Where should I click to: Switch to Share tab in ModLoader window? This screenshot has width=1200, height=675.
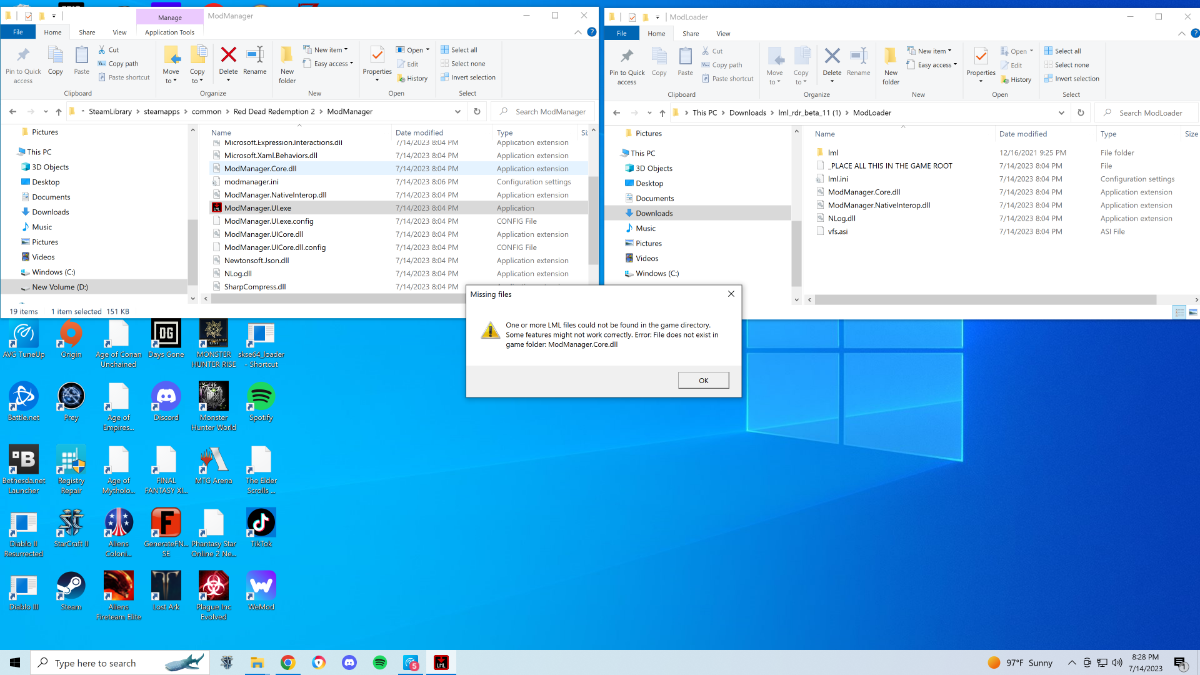pyautogui.click(x=691, y=33)
